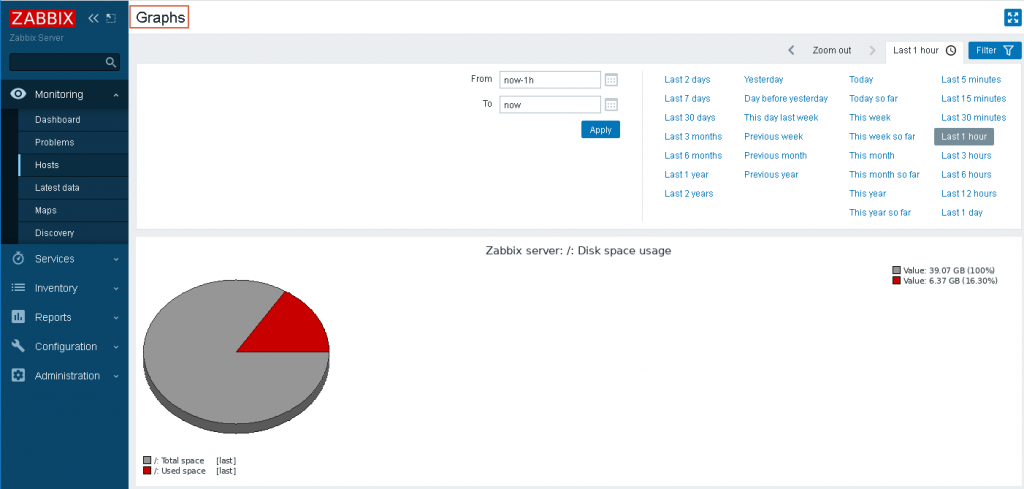The image size is (1024, 489).
Task: Click the filter funnel icon
Action: (x=1008, y=50)
